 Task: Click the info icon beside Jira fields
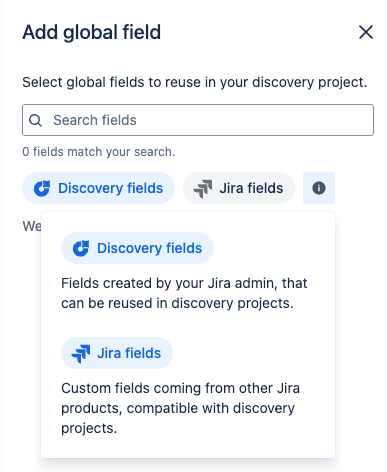coord(319,188)
